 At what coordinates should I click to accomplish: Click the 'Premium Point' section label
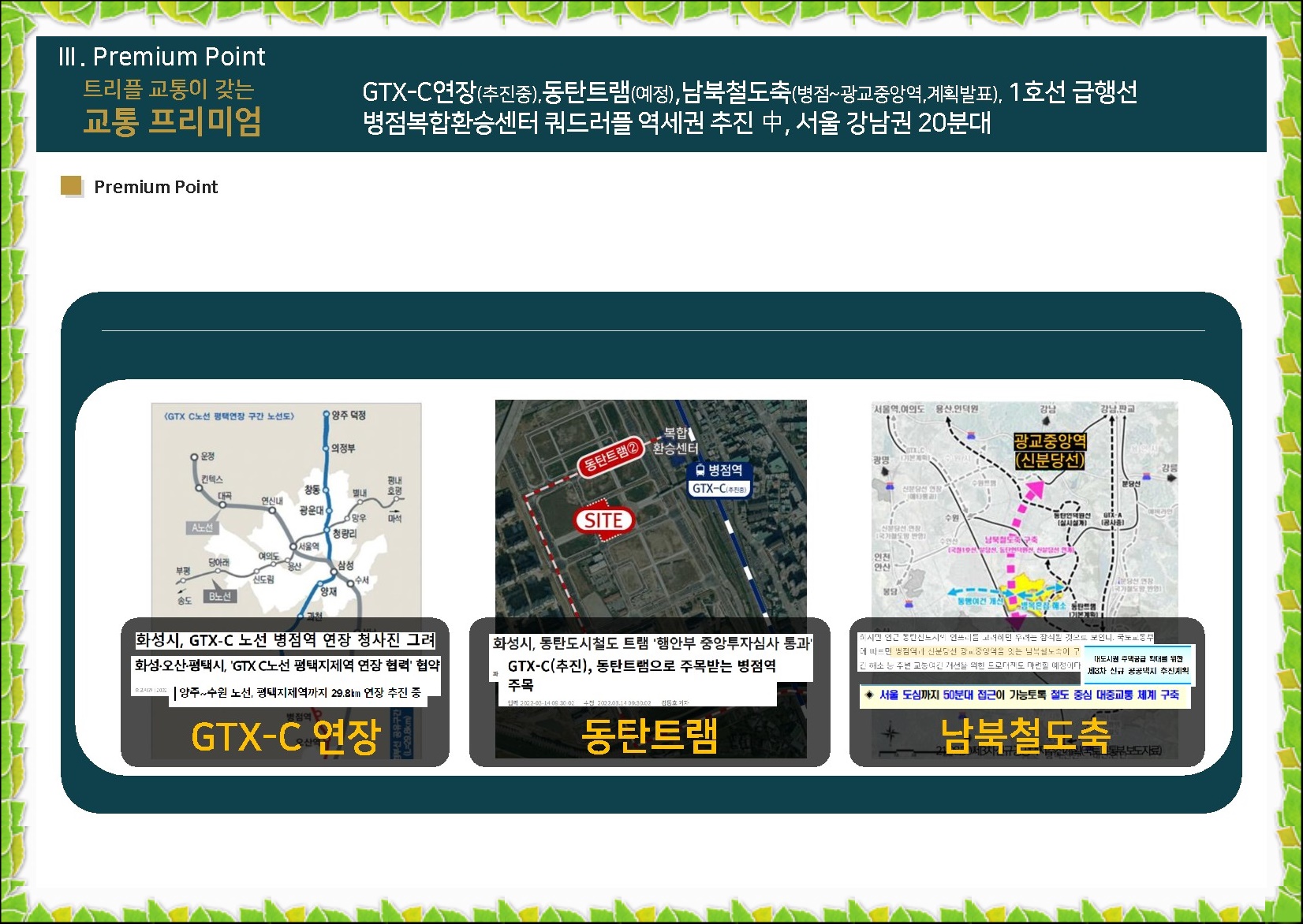coord(155,187)
